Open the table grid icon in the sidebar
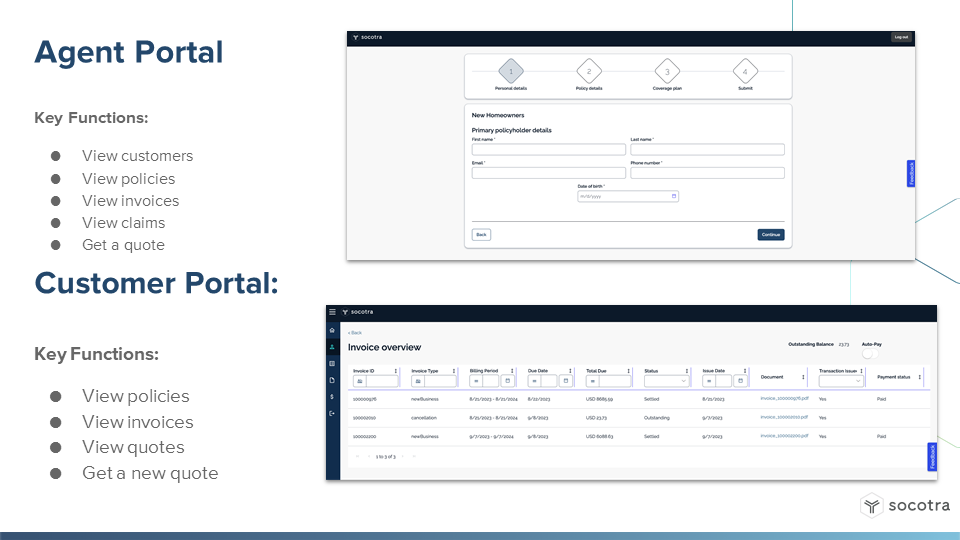 coord(332,364)
